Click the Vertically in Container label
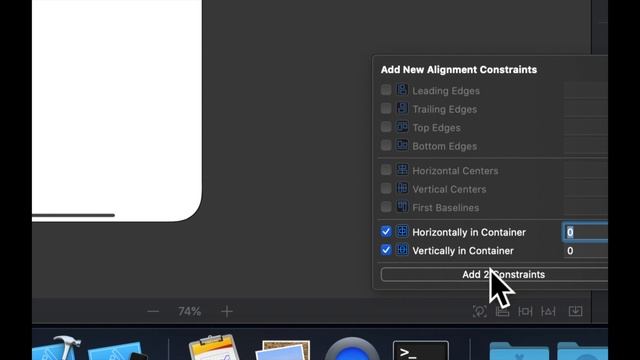The image size is (640, 360). pos(463,251)
